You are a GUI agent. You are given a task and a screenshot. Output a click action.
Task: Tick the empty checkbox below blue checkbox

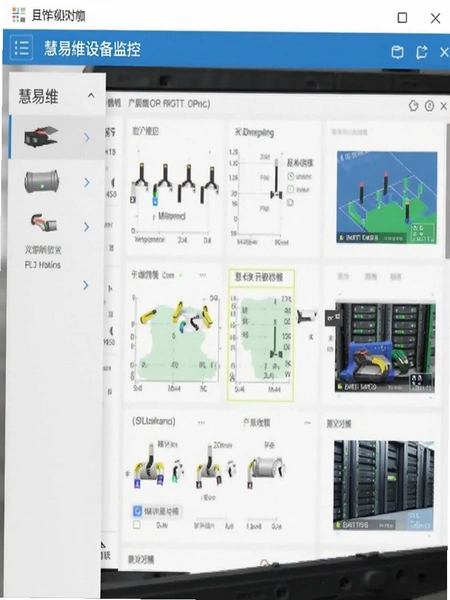click(137, 525)
